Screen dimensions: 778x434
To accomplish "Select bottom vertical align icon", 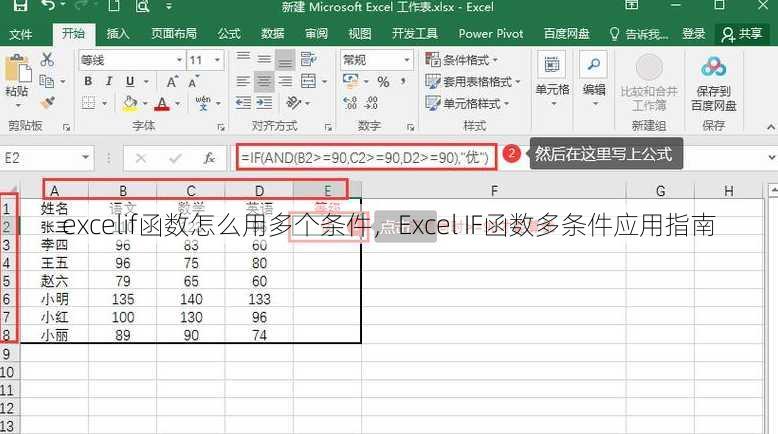I will point(285,60).
